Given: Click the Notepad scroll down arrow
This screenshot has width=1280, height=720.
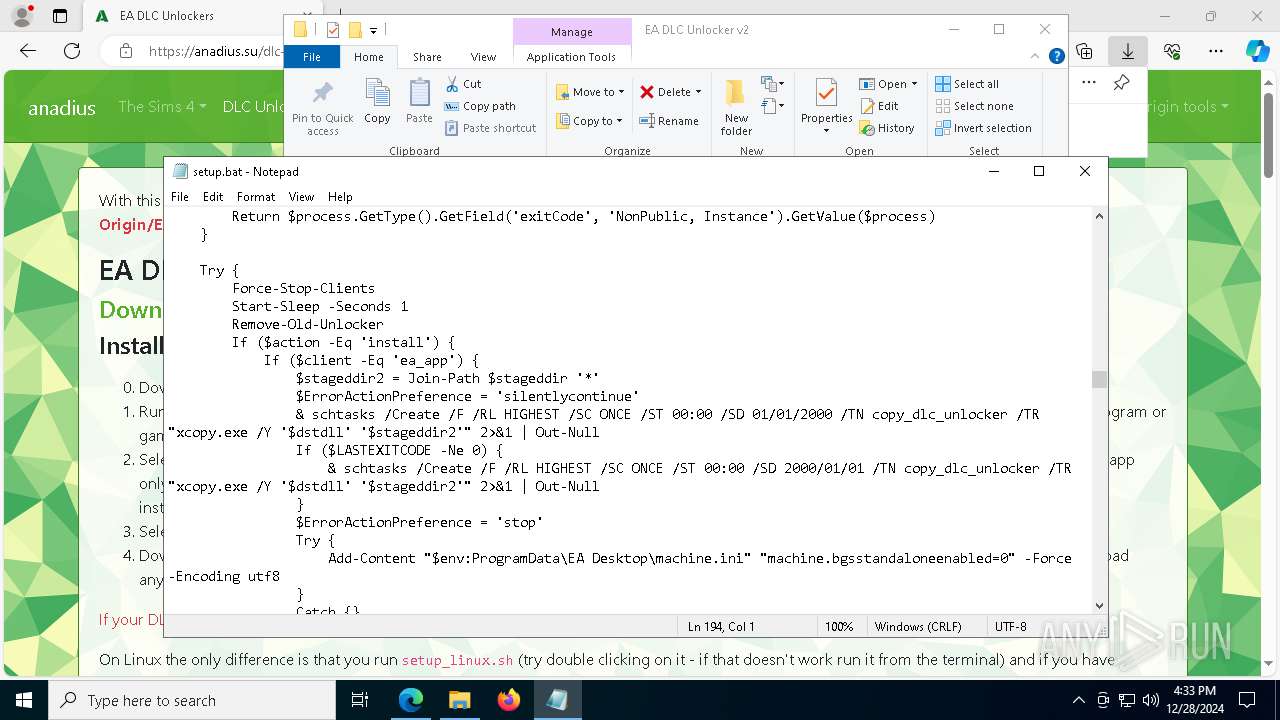Looking at the screenshot, I should (1099, 605).
